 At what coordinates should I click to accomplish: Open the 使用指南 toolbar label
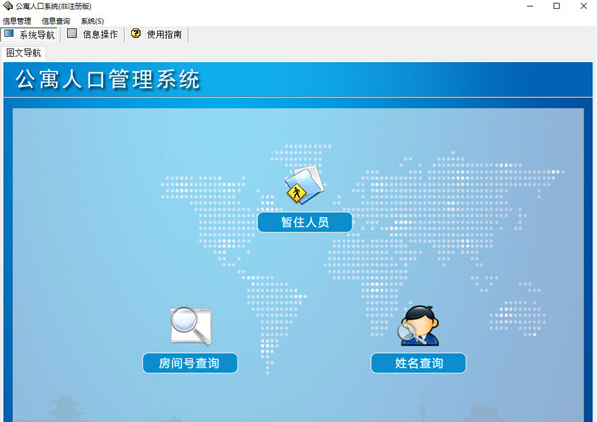(164, 34)
